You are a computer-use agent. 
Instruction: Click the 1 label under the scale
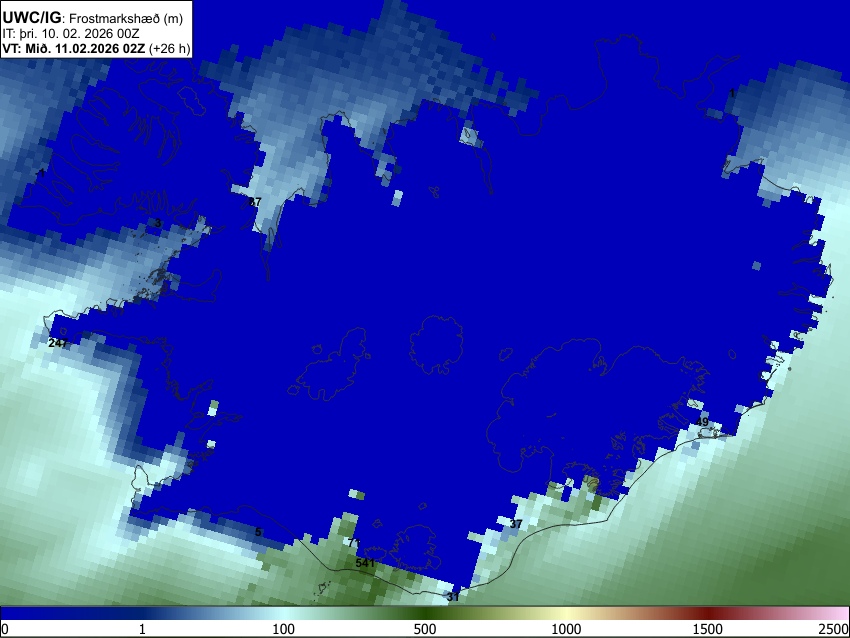(x=142, y=629)
